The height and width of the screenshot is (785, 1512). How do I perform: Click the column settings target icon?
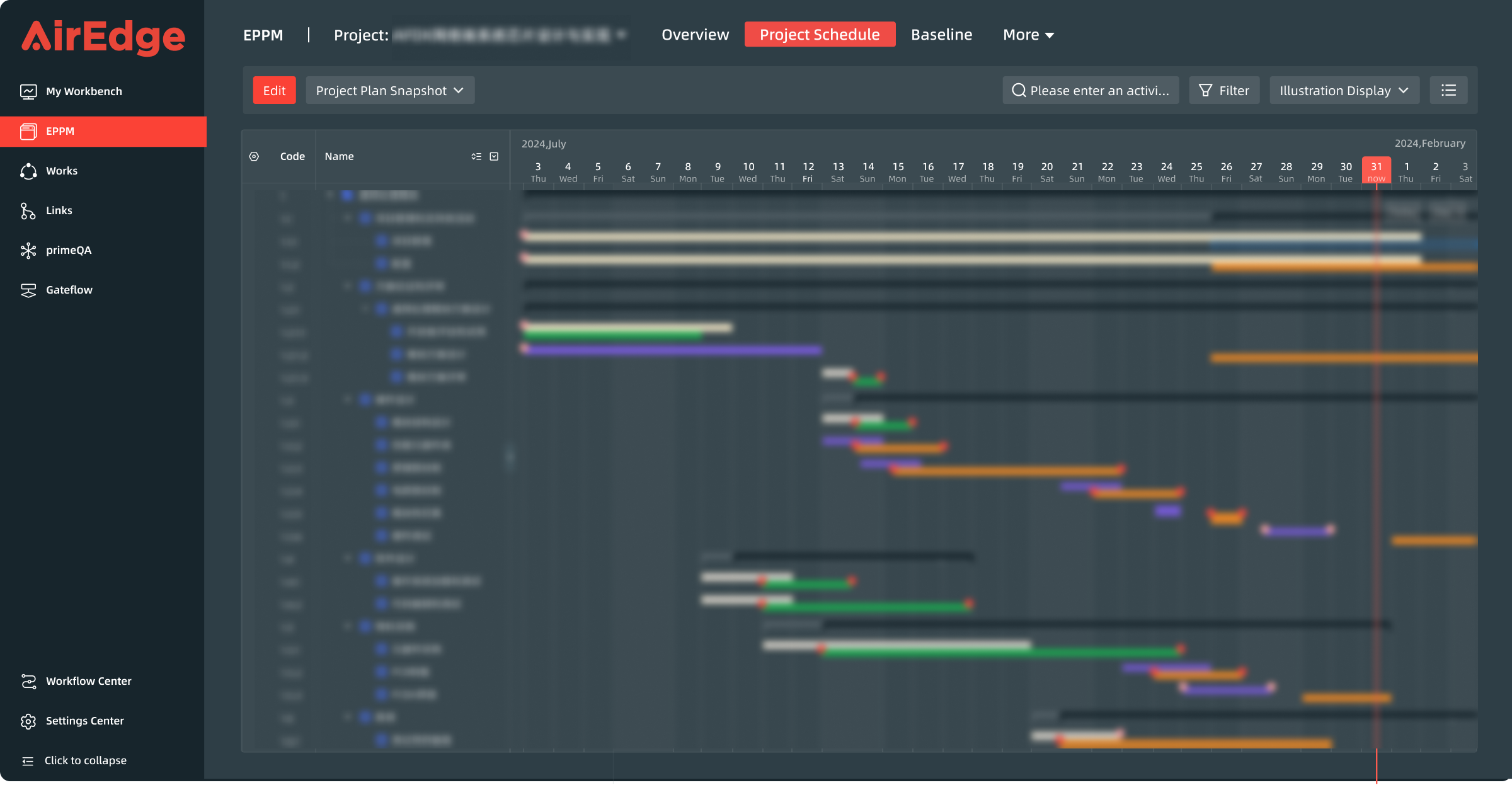coord(254,156)
